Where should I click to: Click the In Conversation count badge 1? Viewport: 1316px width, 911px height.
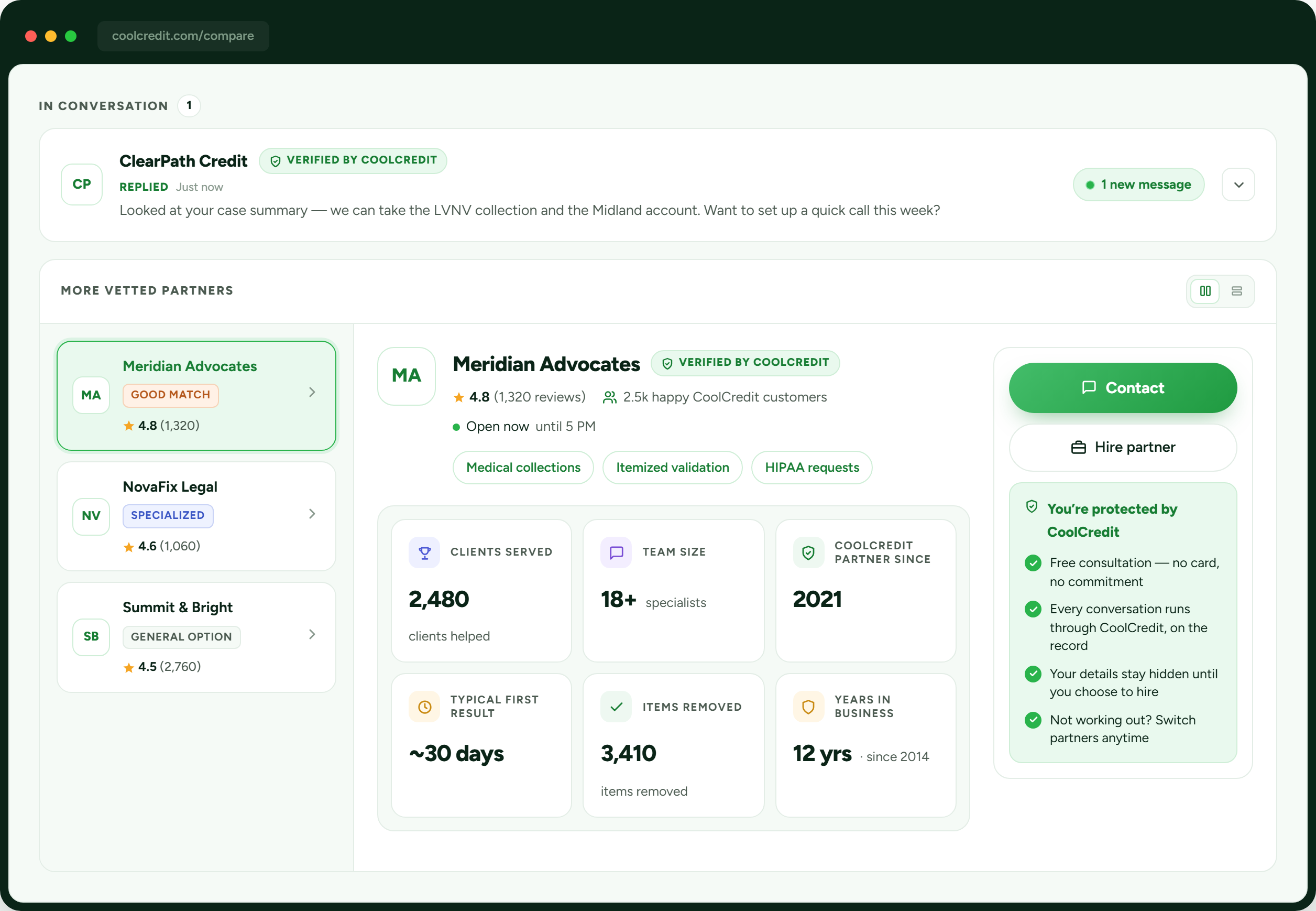(x=189, y=105)
